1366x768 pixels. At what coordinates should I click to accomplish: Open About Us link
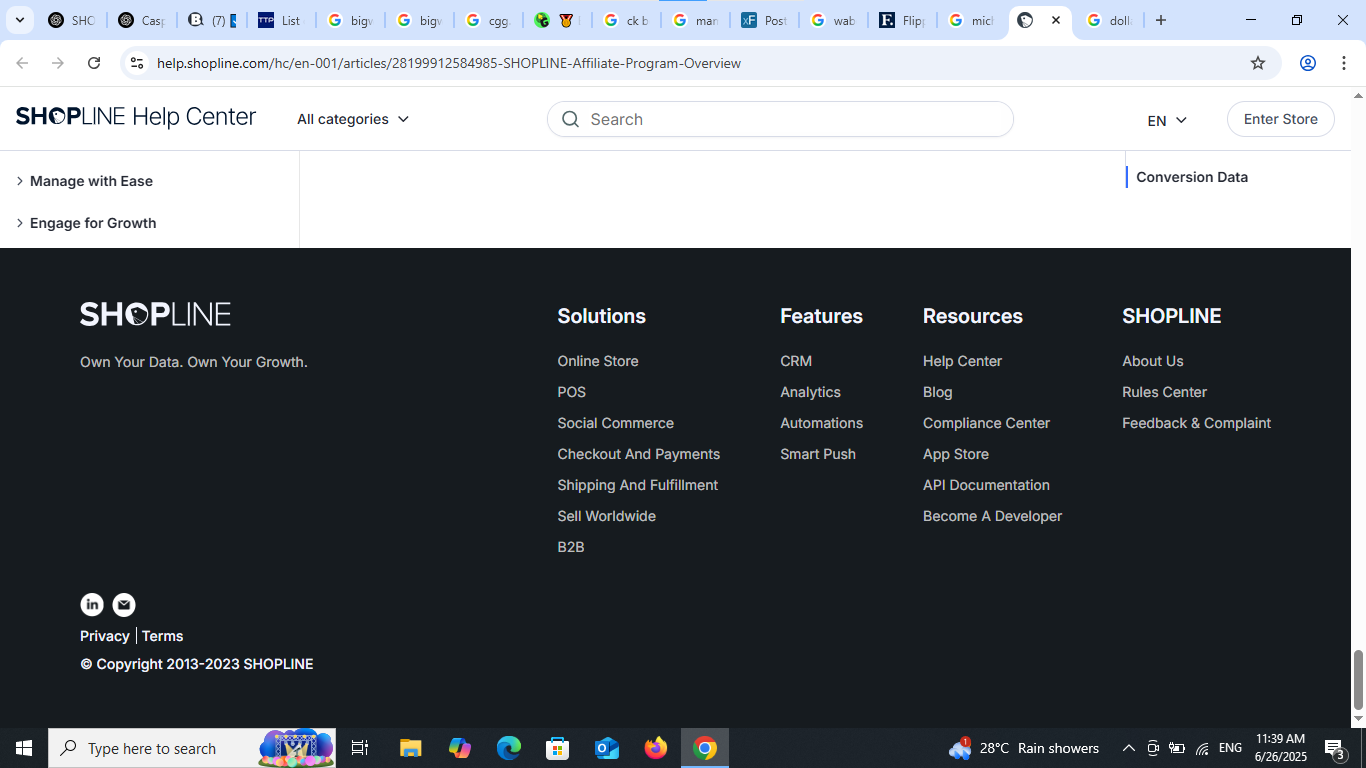click(x=1153, y=361)
